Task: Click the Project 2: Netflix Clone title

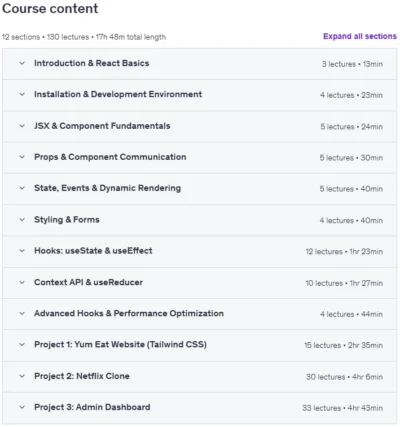Action: point(82,376)
